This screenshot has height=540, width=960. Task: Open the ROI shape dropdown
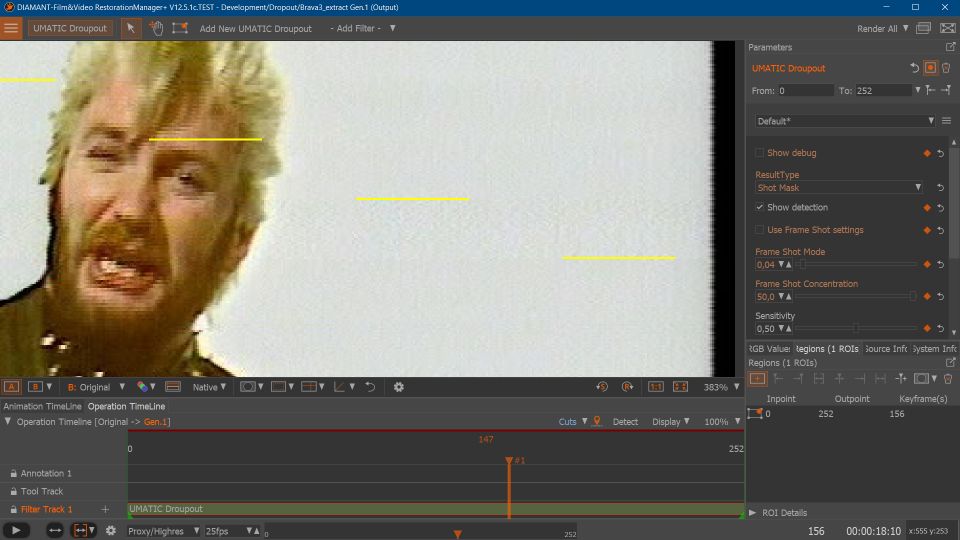[x=925, y=379]
